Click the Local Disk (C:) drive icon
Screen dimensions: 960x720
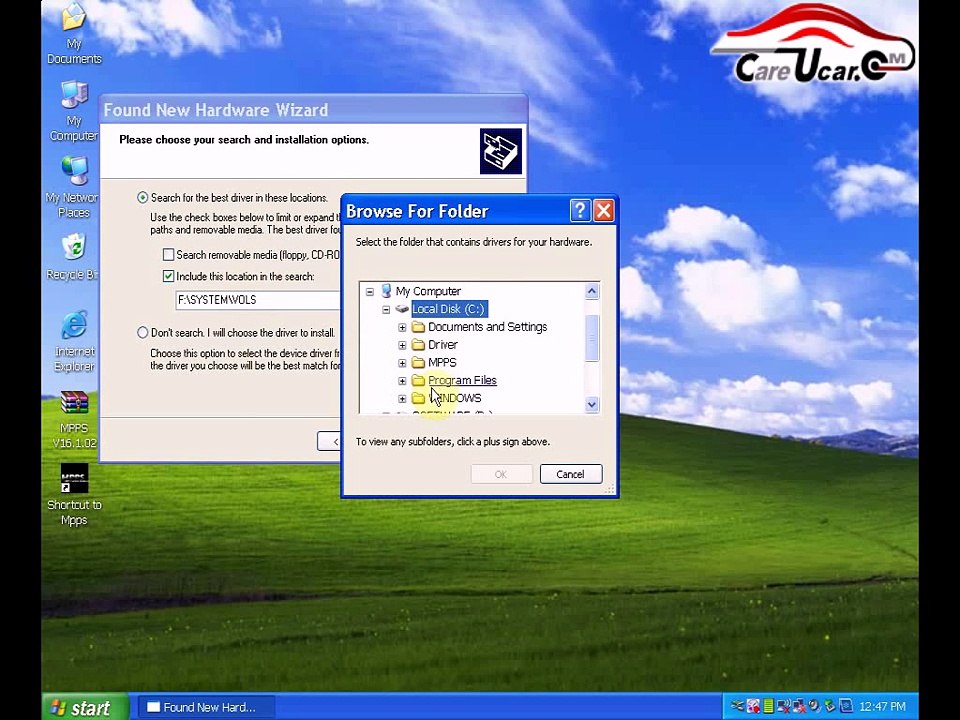coord(402,309)
